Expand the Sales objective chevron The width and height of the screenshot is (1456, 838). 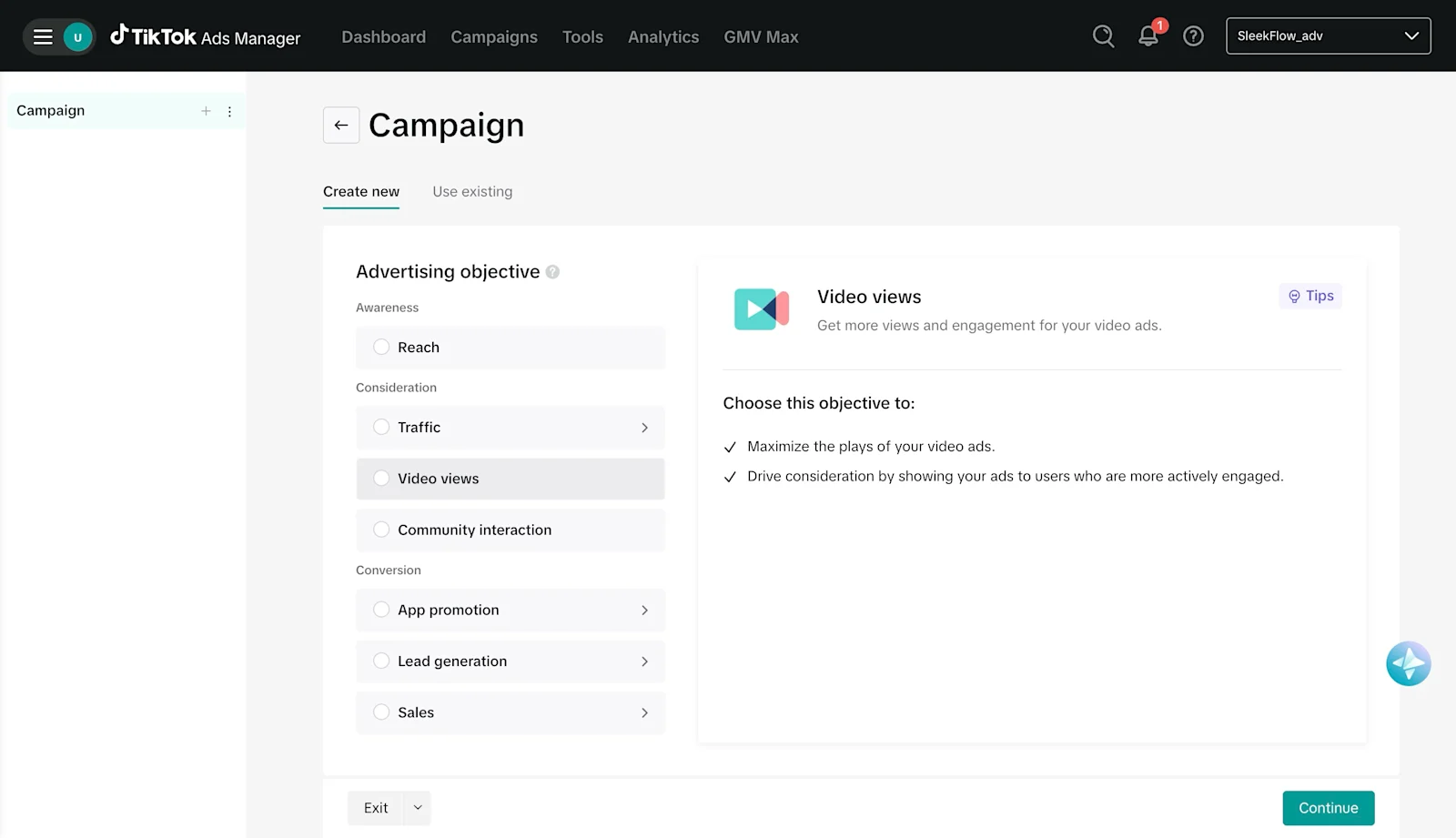644,712
